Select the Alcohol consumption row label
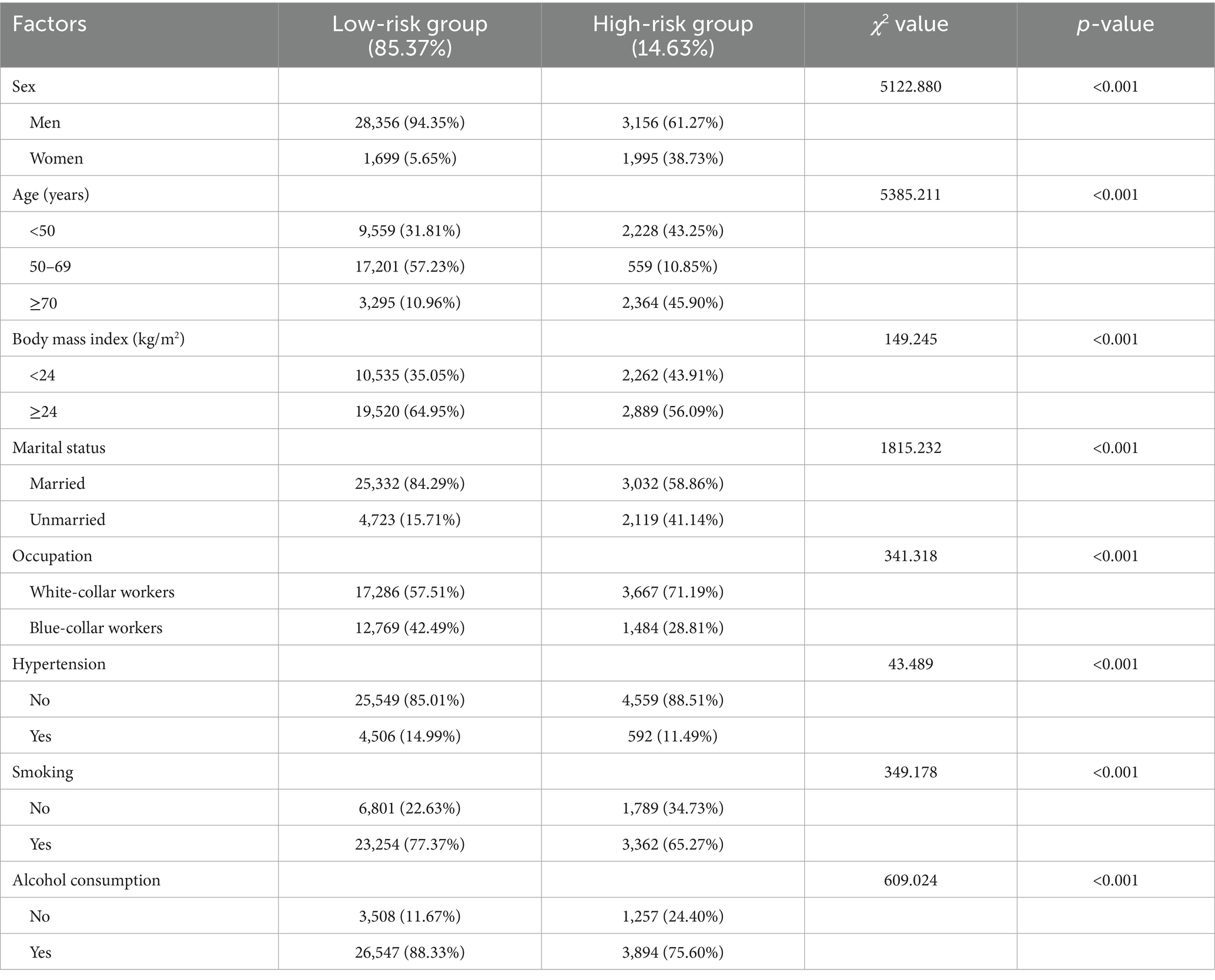 86,880
